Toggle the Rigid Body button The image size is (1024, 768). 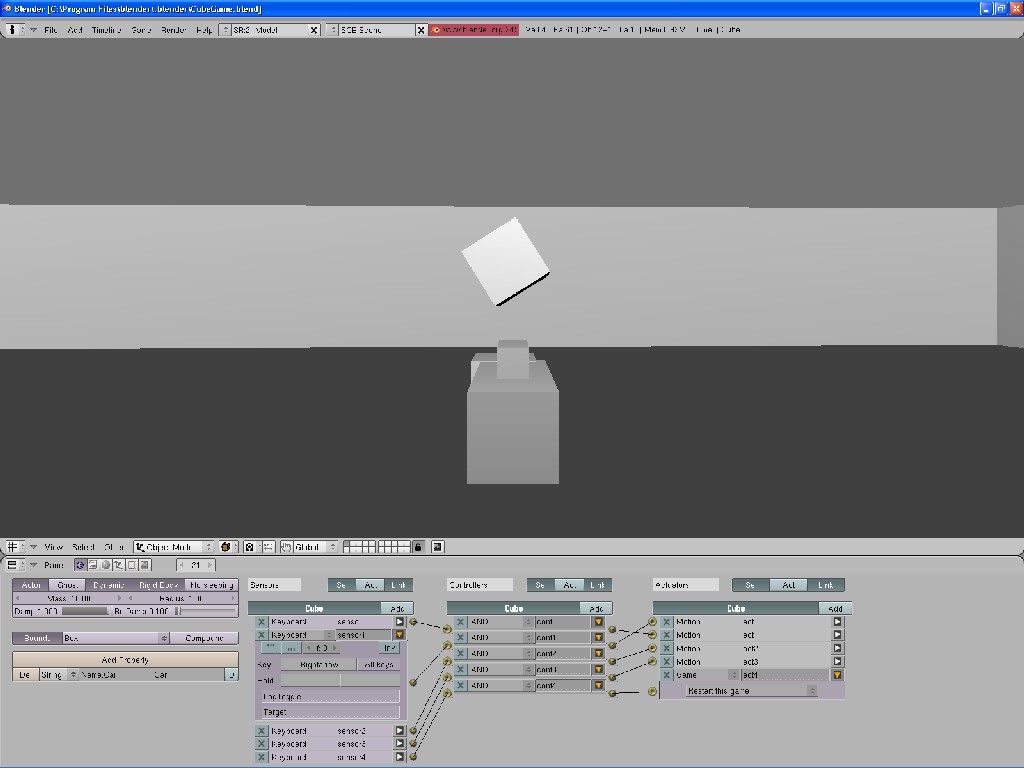pos(157,585)
